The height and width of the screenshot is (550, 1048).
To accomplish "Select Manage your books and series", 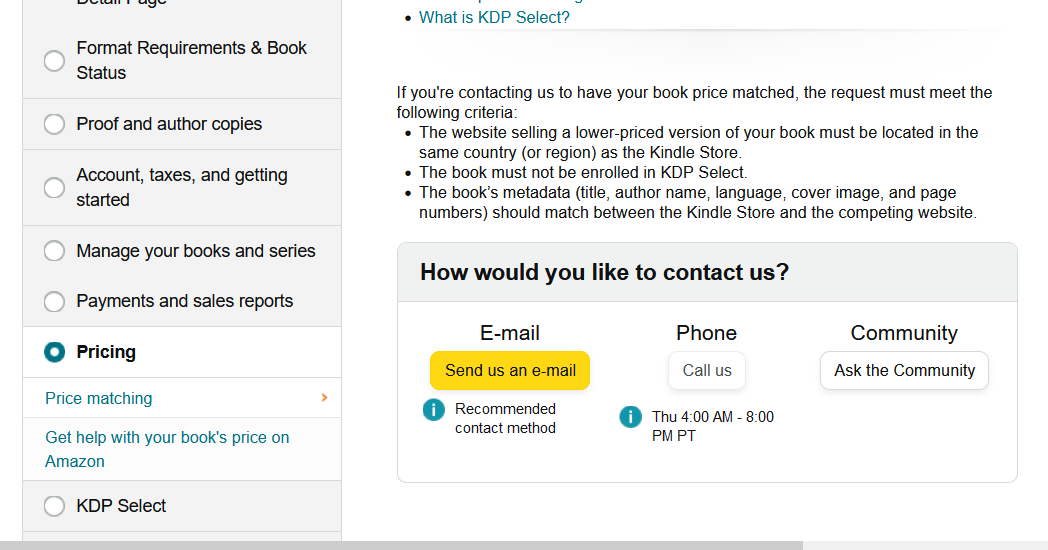I will 54,251.
